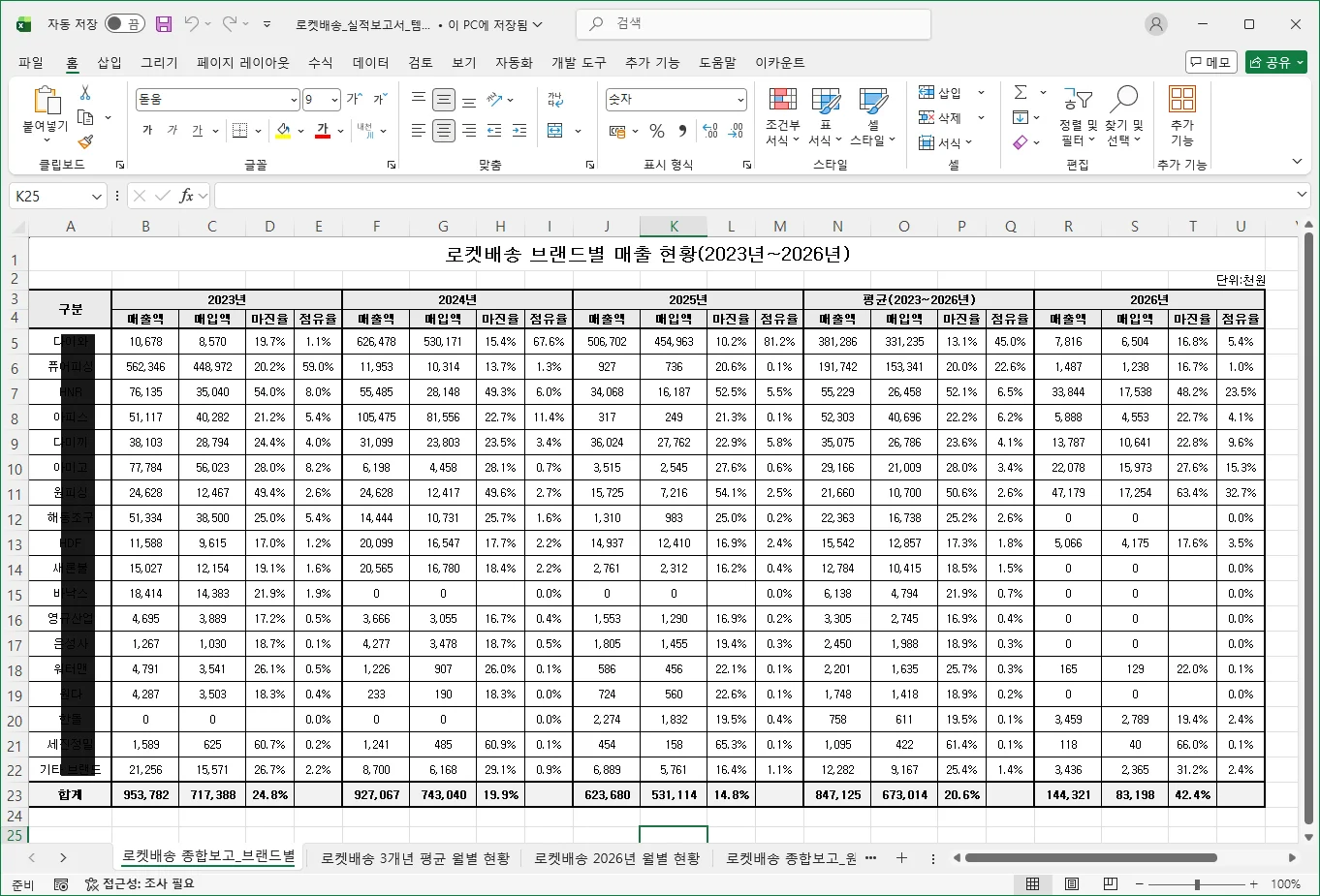Image resolution: width=1320 pixels, height=896 pixels.
Task: Click the Merge and center icon
Action: coord(555,130)
